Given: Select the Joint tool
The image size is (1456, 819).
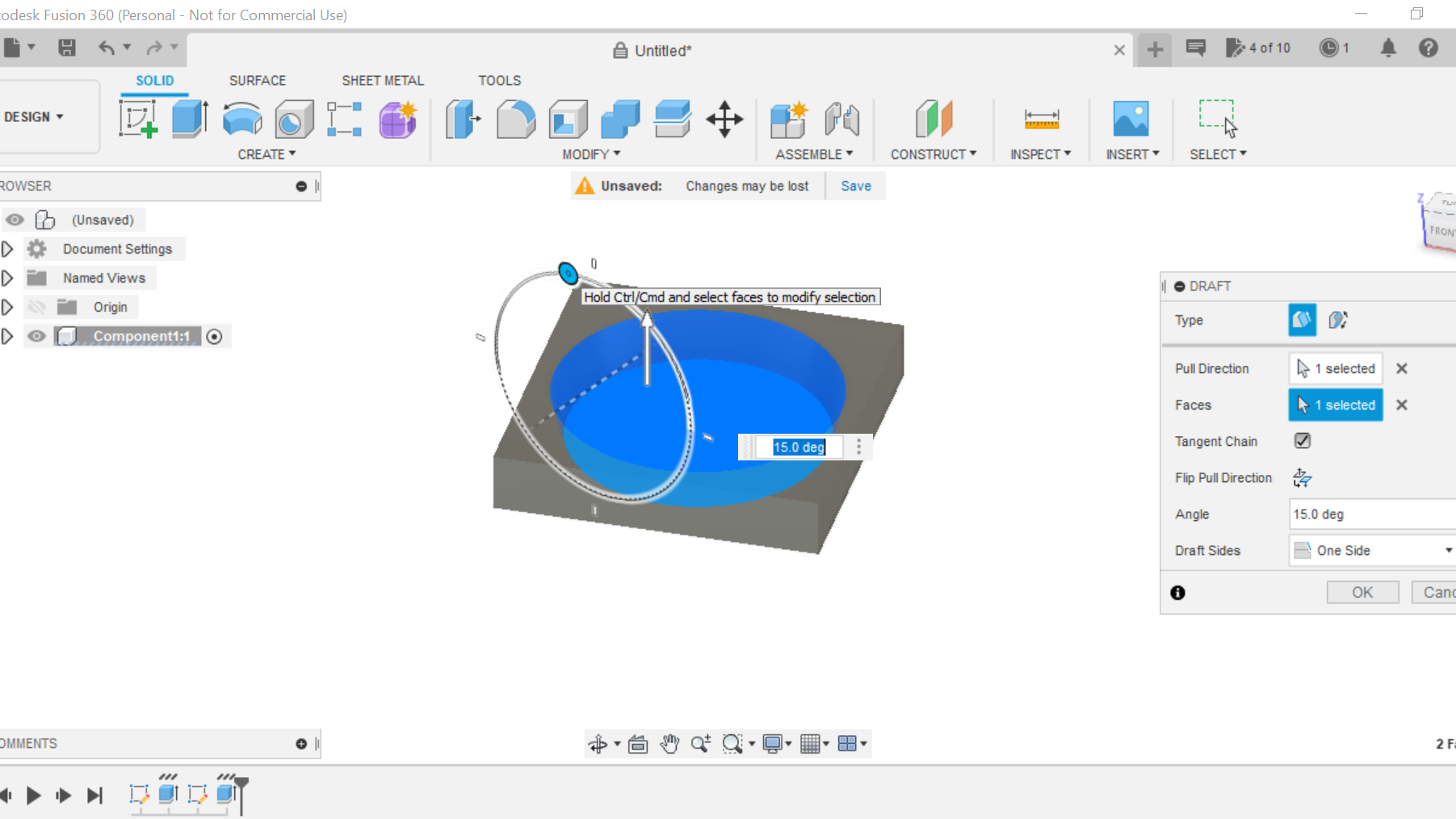Looking at the screenshot, I should pos(842,120).
